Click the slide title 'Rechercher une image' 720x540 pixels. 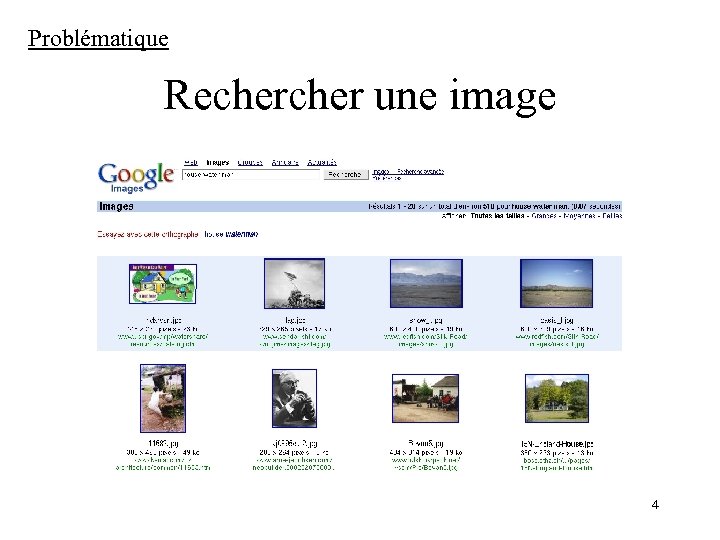click(x=360, y=96)
